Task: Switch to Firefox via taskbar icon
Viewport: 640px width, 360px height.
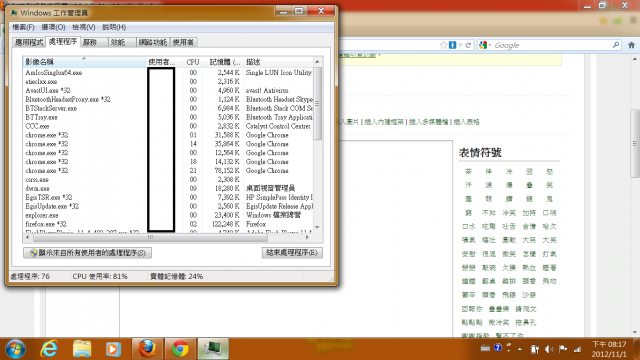Action: point(147,349)
